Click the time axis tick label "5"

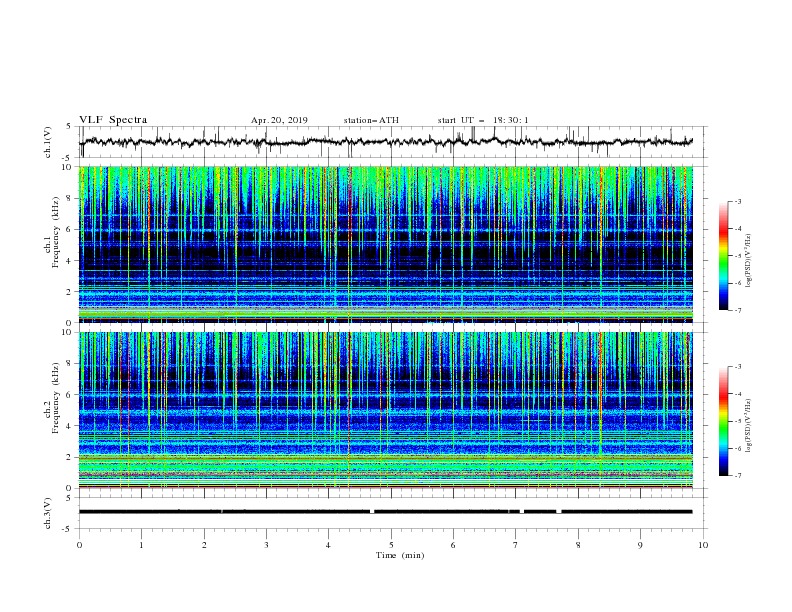[391, 545]
